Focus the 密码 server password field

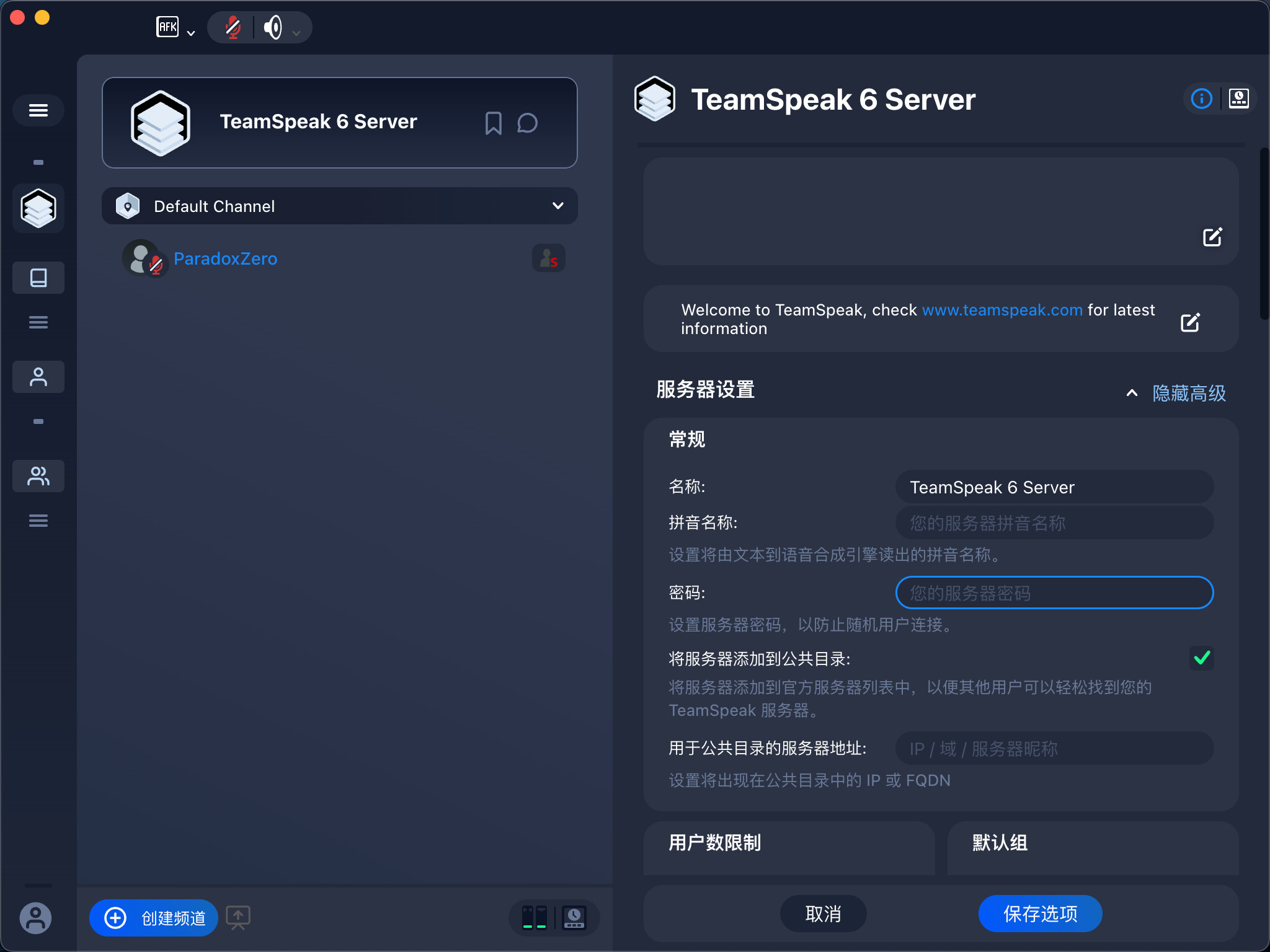(x=1054, y=593)
